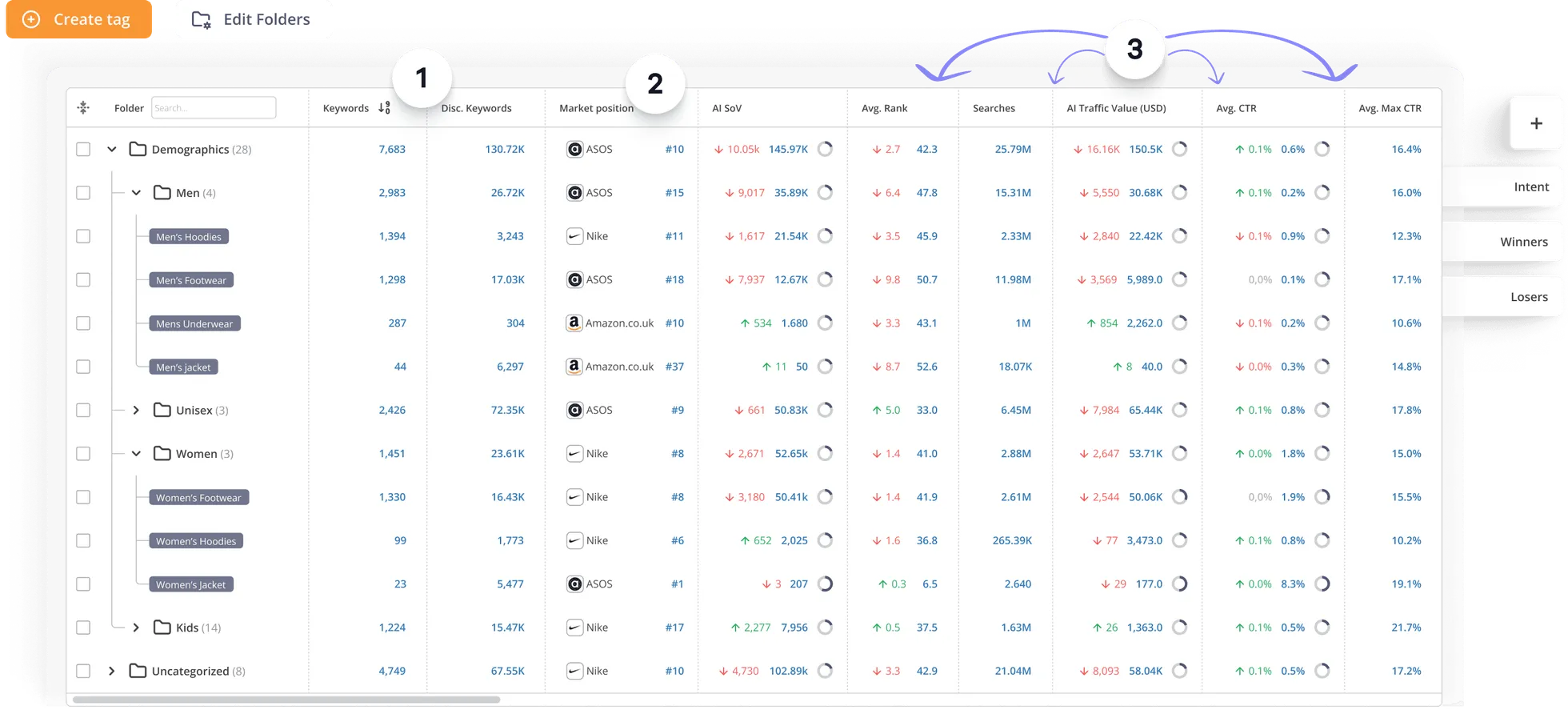Click the Folder search input field
This screenshot has width=1568, height=710.
coord(214,108)
